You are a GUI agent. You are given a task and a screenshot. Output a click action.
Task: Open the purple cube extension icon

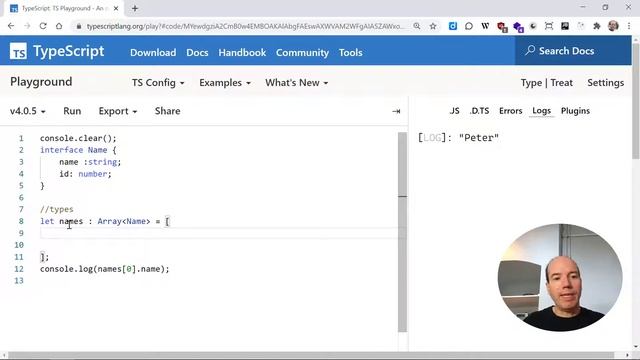pos(518,27)
